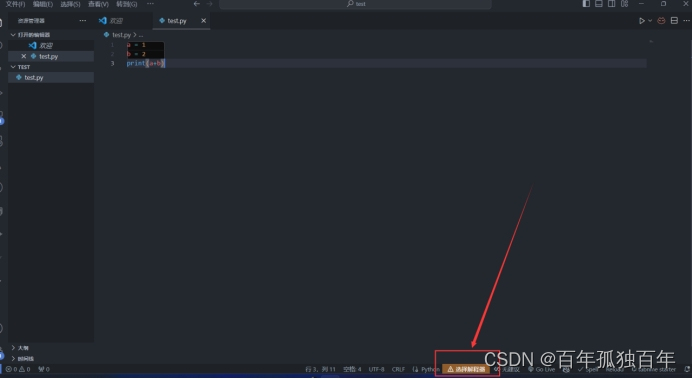
Task: Select 欢迎 in open editors list
Action: point(51,45)
